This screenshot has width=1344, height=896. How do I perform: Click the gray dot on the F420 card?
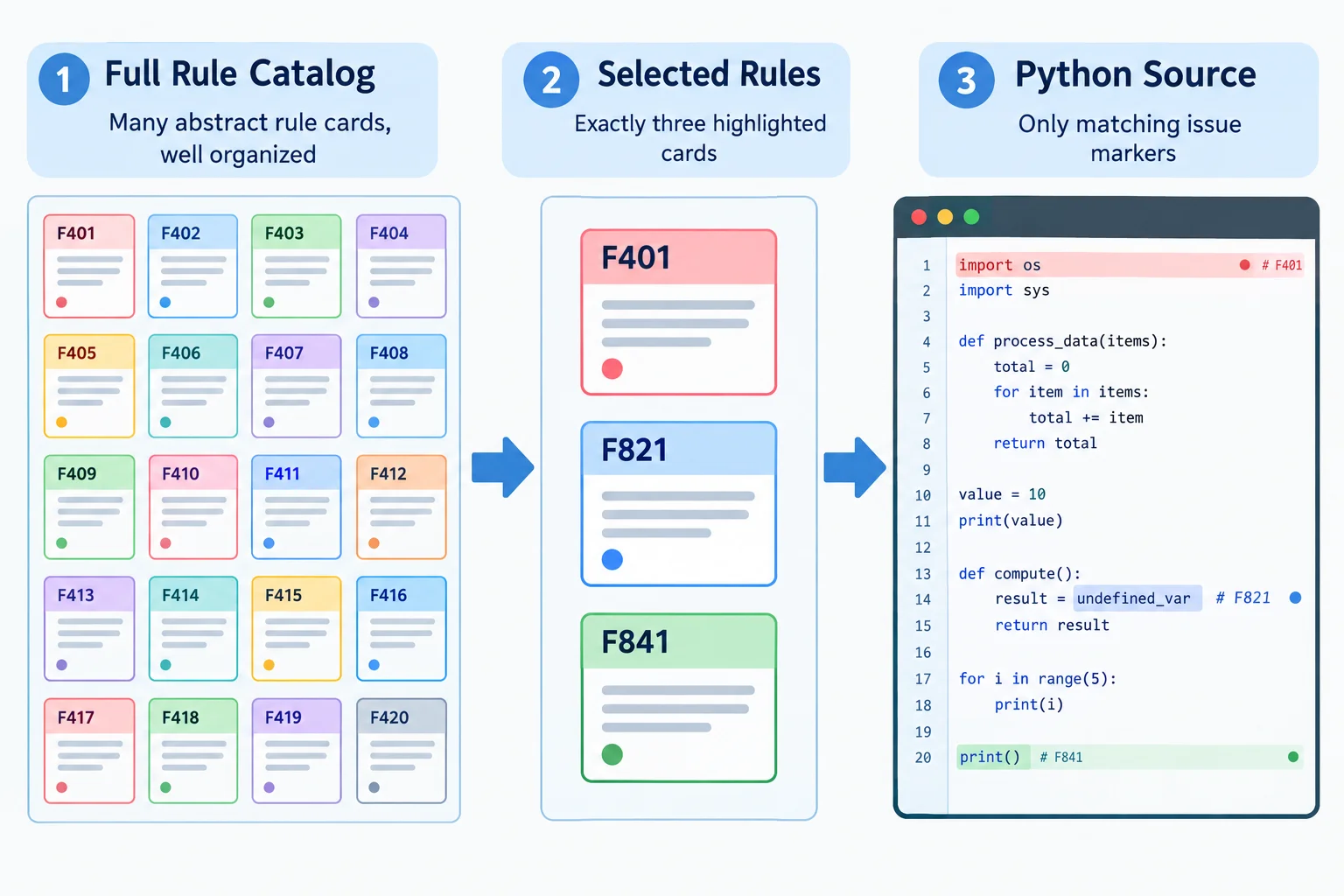(374, 787)
